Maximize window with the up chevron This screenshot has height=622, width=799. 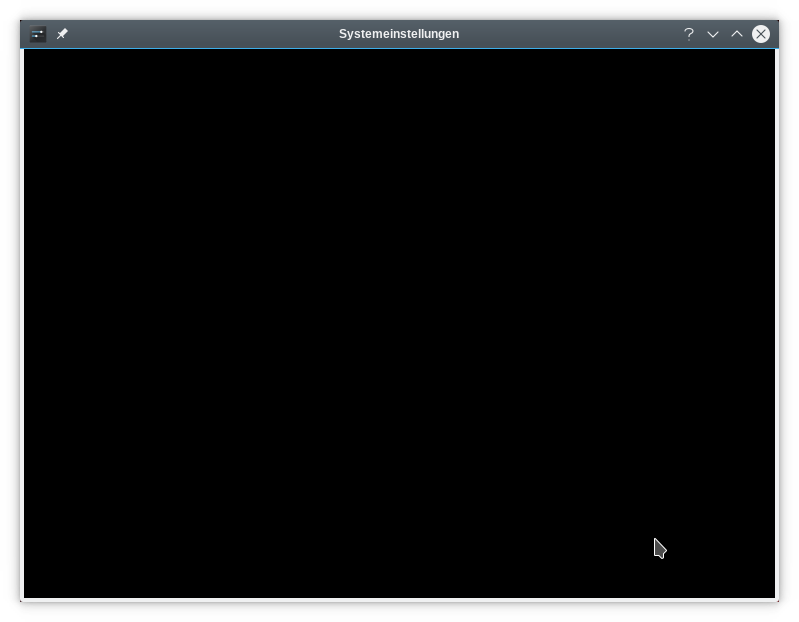pos(737,34)
